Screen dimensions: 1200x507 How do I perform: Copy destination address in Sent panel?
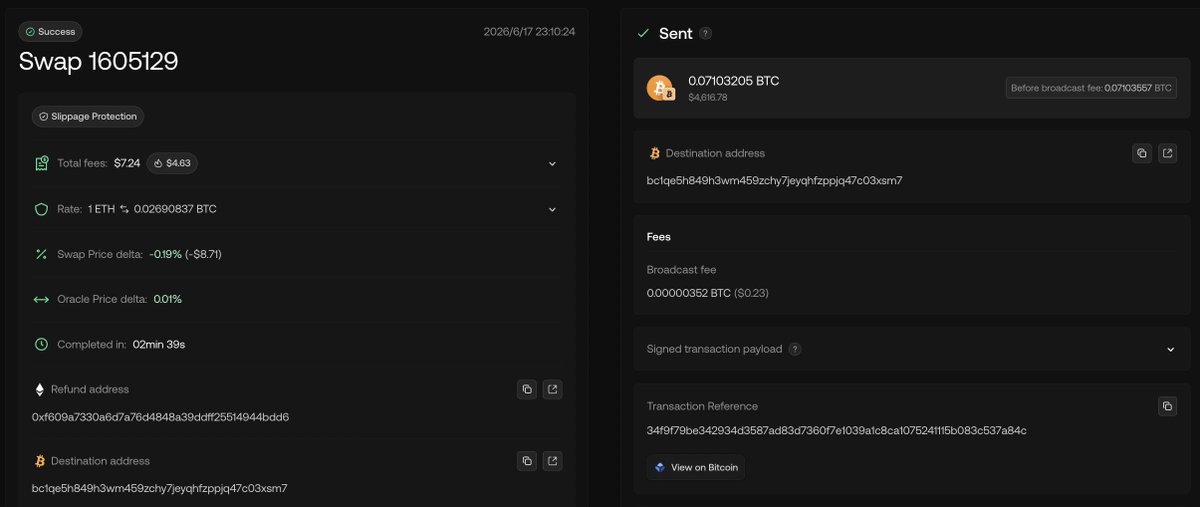click(1142, 153)
